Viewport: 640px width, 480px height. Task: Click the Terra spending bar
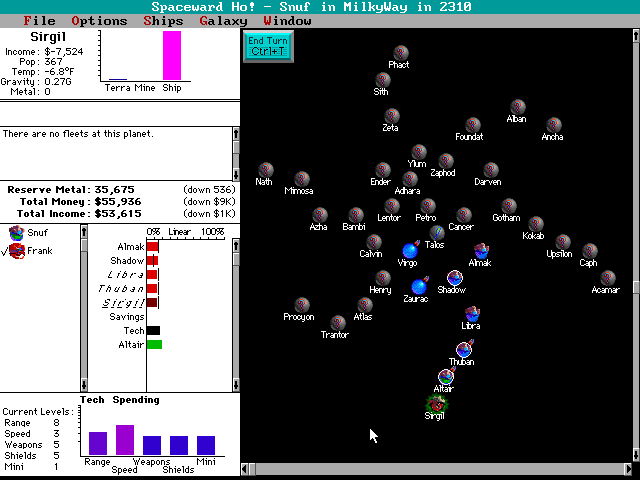click(x=118, y=79)
